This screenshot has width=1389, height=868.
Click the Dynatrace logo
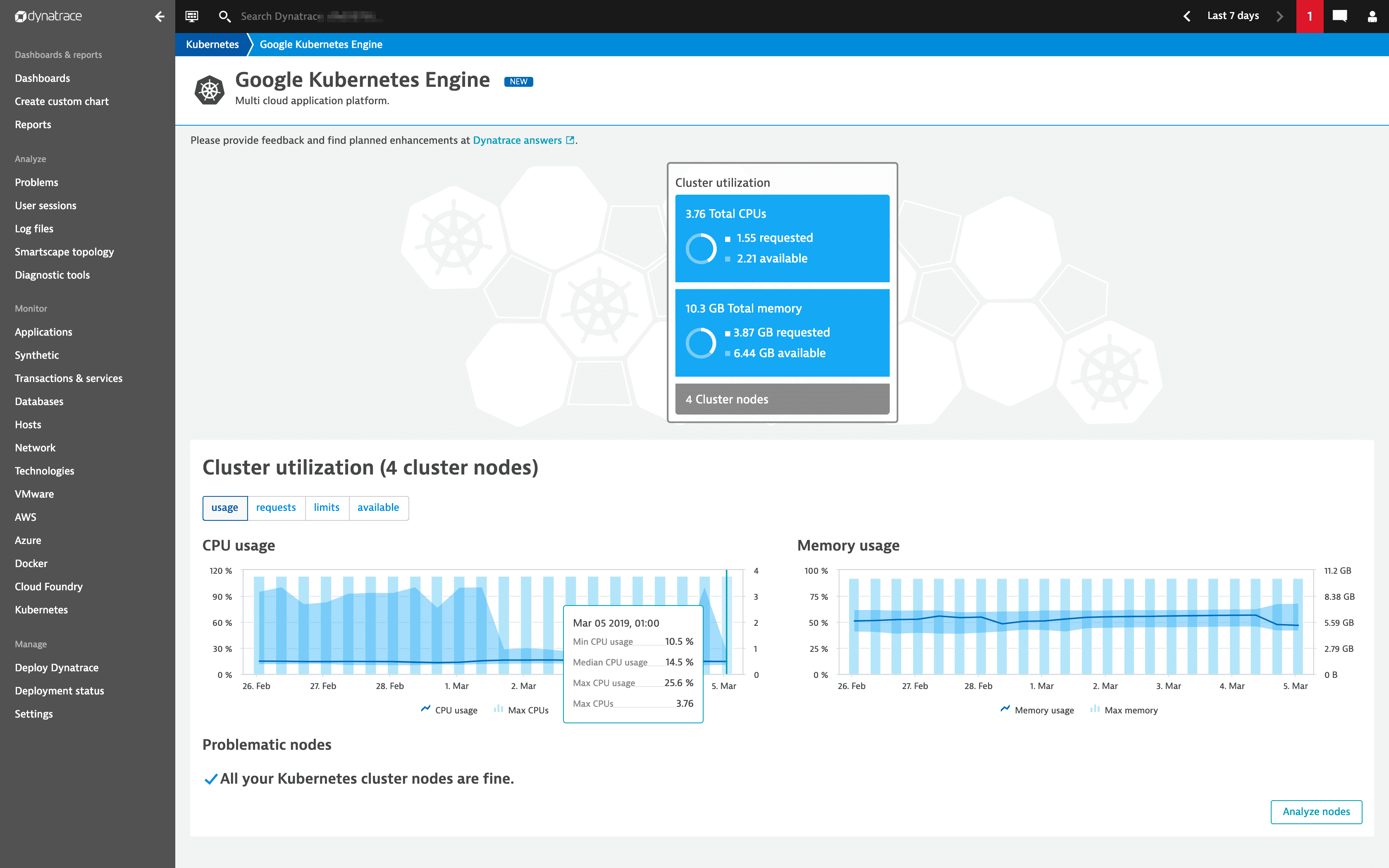(48, 16)
